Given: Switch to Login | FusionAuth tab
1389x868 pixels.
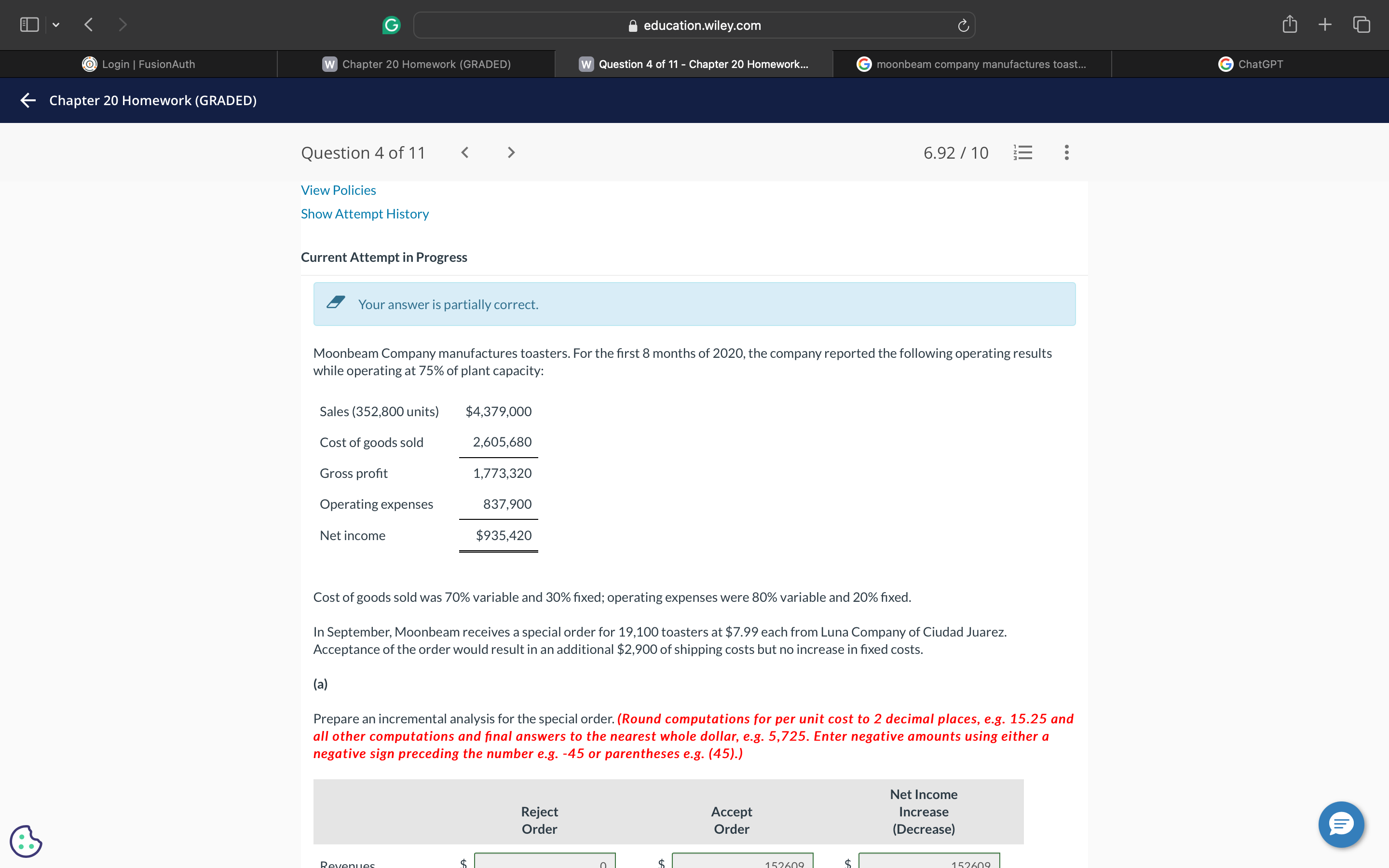Looking at the screenshot, I should 138,64.
